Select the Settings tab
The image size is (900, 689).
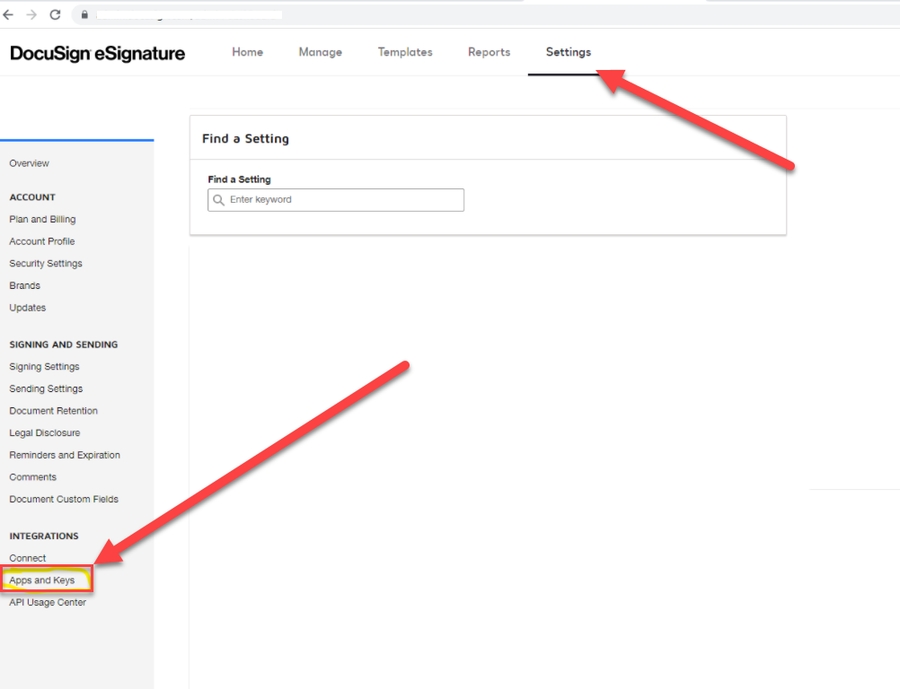click(x=568, y=52)
